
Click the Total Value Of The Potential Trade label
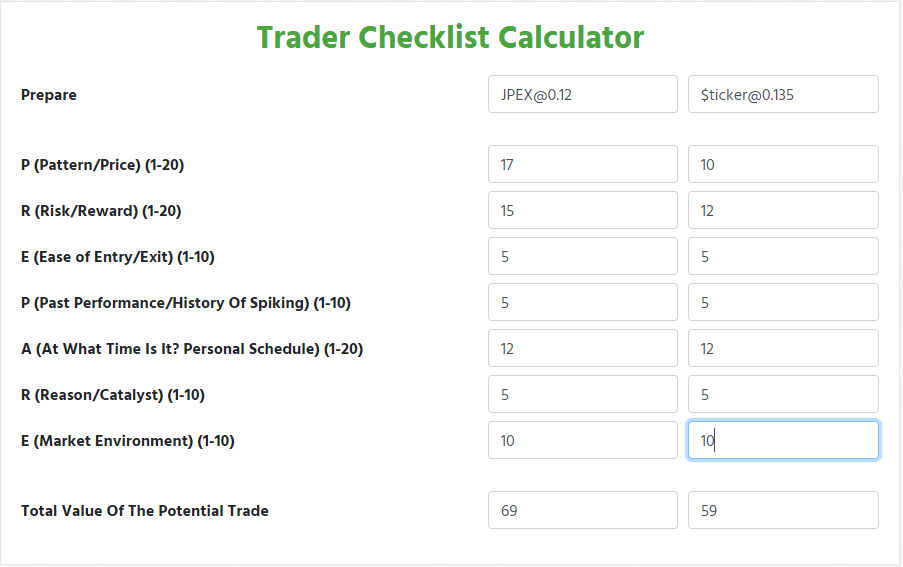[145, 510]
